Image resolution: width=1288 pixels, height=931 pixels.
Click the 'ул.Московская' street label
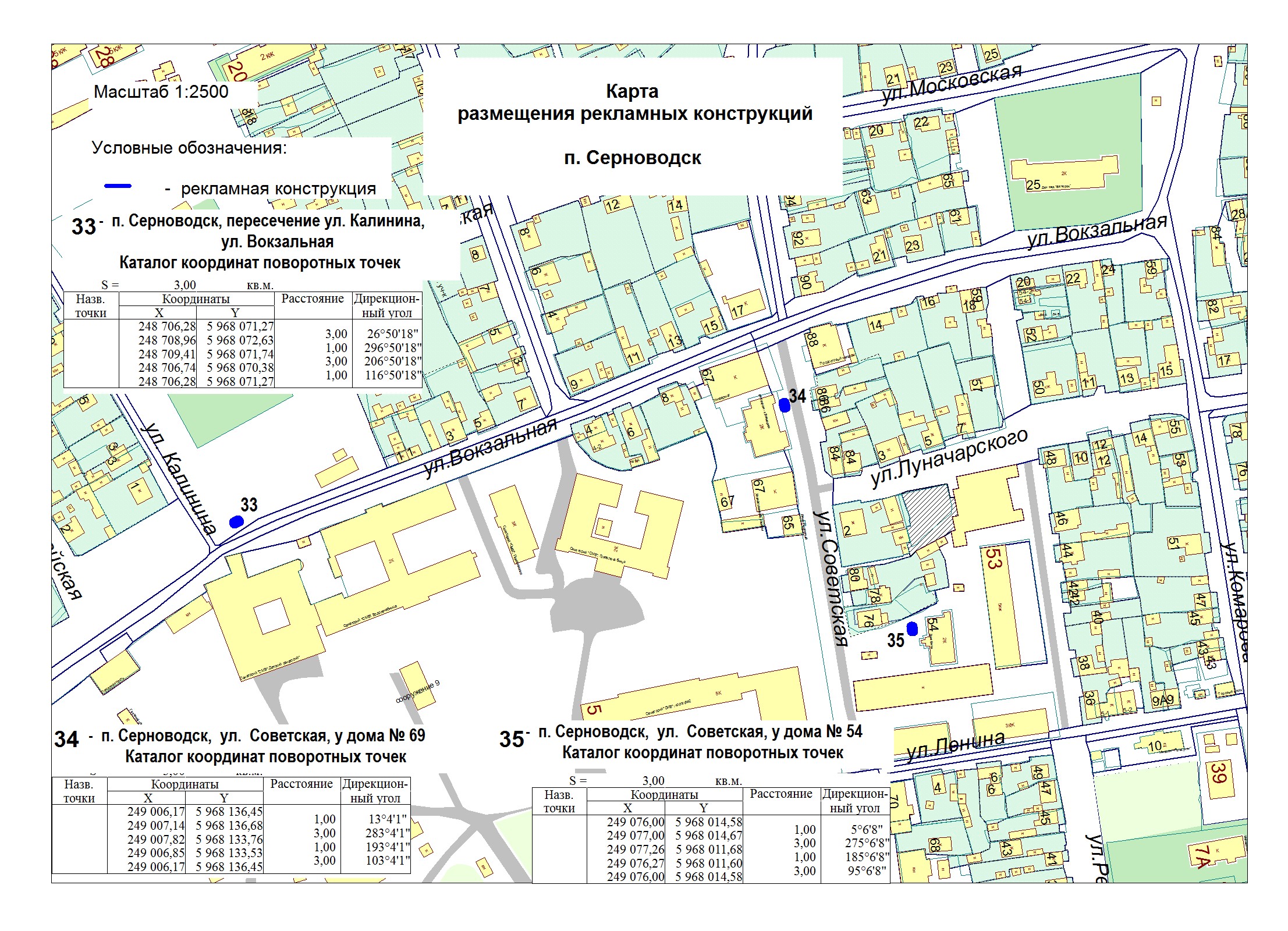(x=952, y=84)
